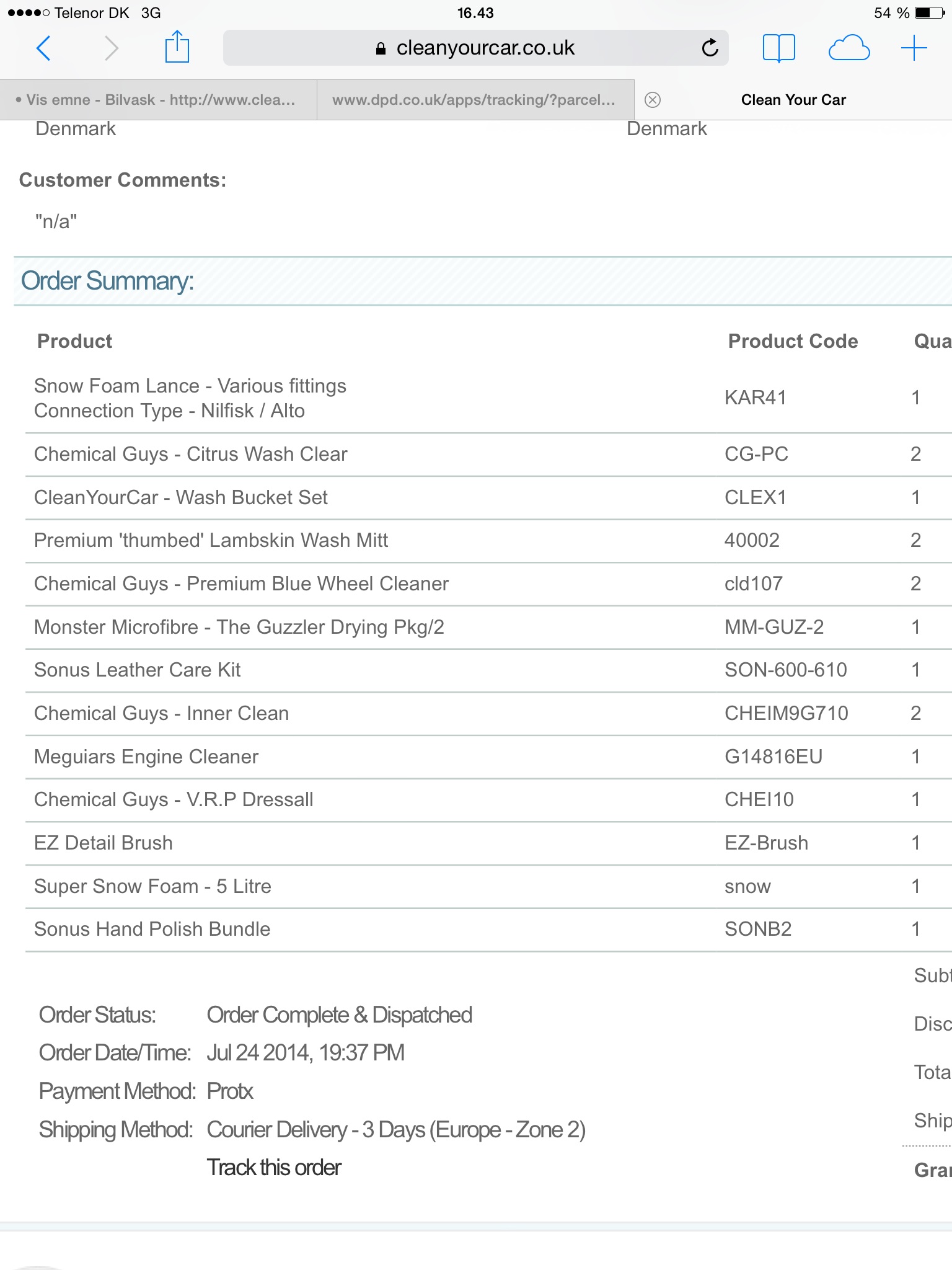Tap the cleanyourcar.co.uk address field
The height and width of the screenshot is (1270, 952).
click(475, 48)
